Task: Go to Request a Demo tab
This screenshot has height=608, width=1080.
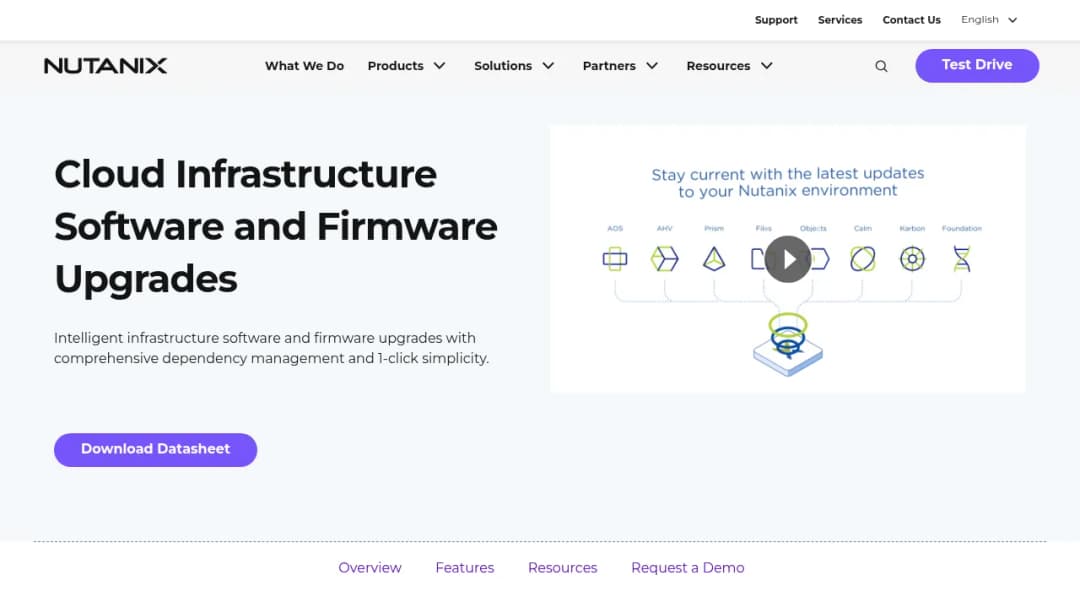Action: 687,568
